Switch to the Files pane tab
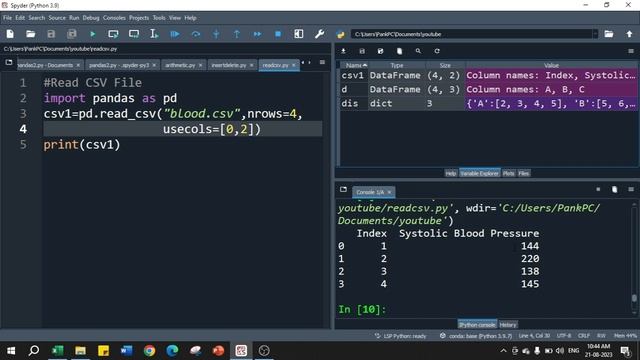Image resolution: width=640 pixels, height=360 pixels. [524, 173]
